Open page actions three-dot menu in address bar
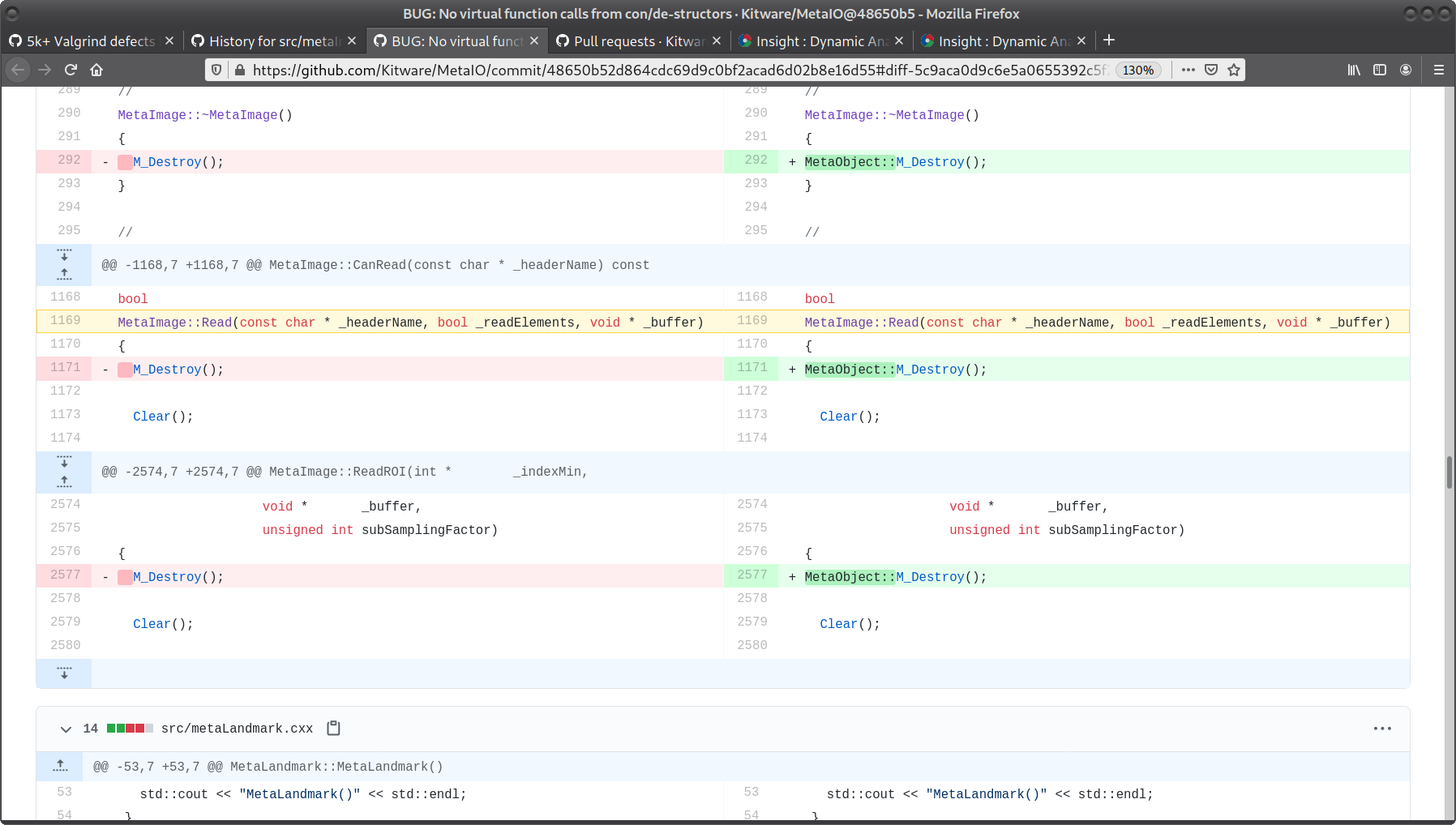The image size is (1456, 825). coord(1188,70)
